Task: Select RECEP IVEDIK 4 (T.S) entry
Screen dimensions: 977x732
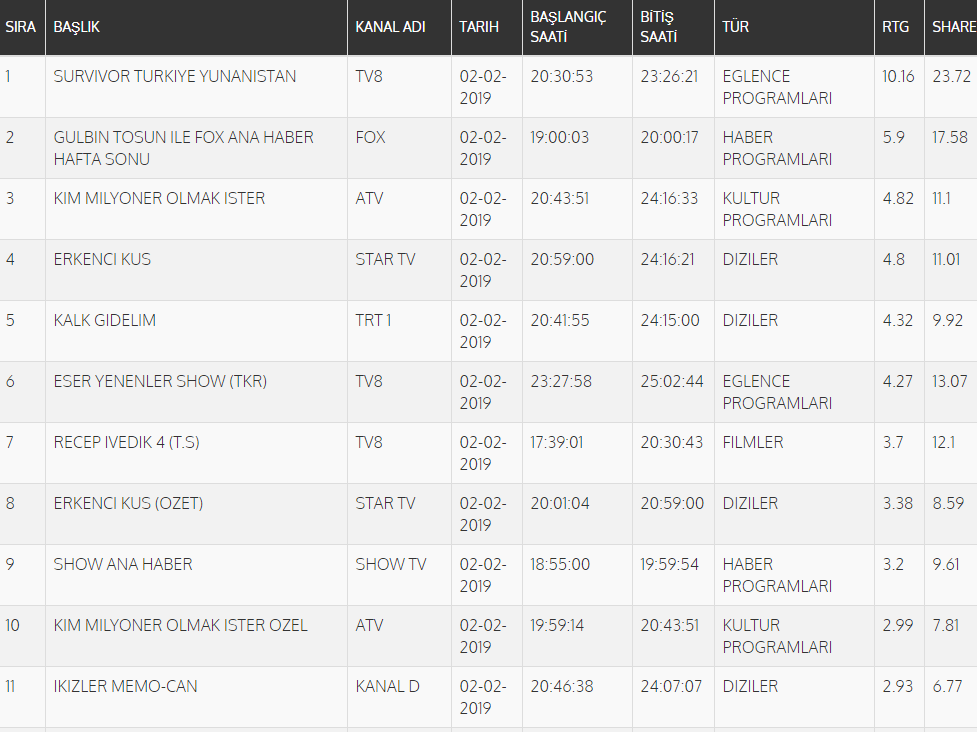Action: [x=126, y=442]
